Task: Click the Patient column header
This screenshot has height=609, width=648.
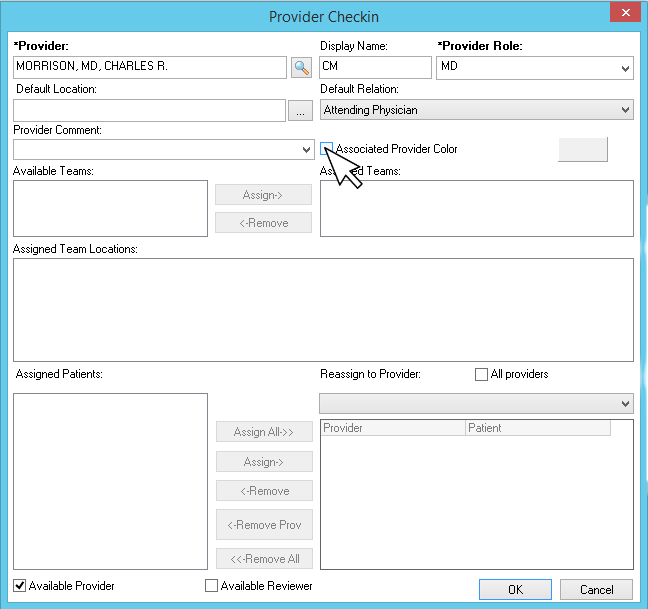Action: click(x=537, y=428)
